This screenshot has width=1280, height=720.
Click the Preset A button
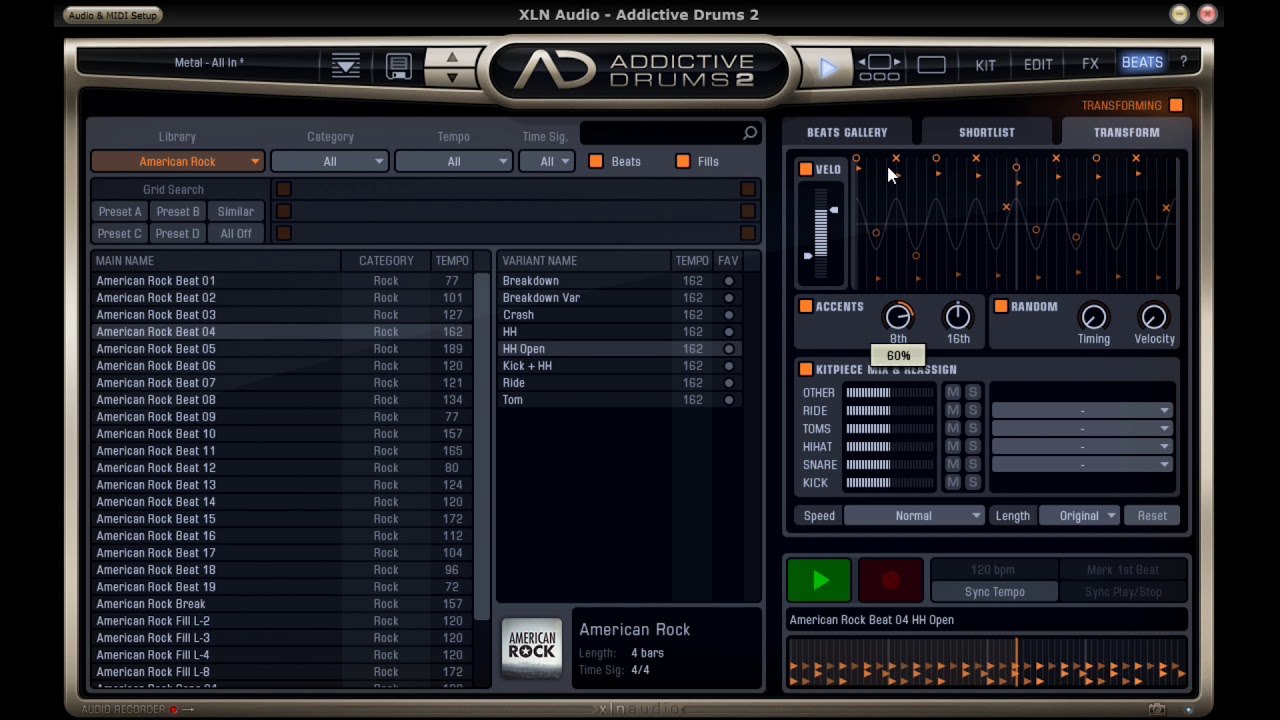tap(119, 212)
